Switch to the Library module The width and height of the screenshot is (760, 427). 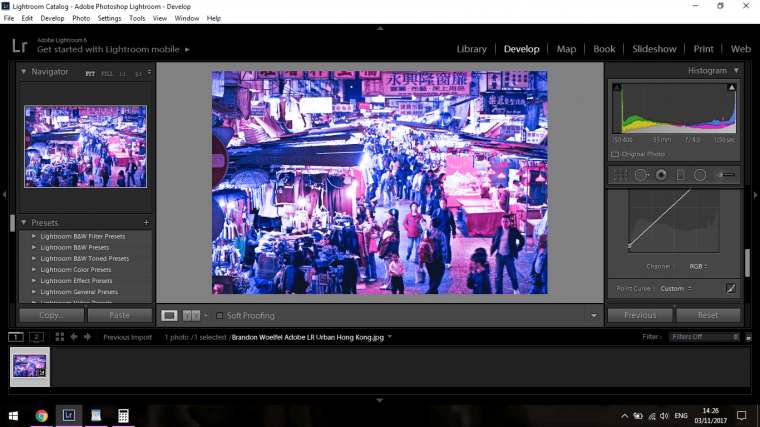(x=472, y=49)
